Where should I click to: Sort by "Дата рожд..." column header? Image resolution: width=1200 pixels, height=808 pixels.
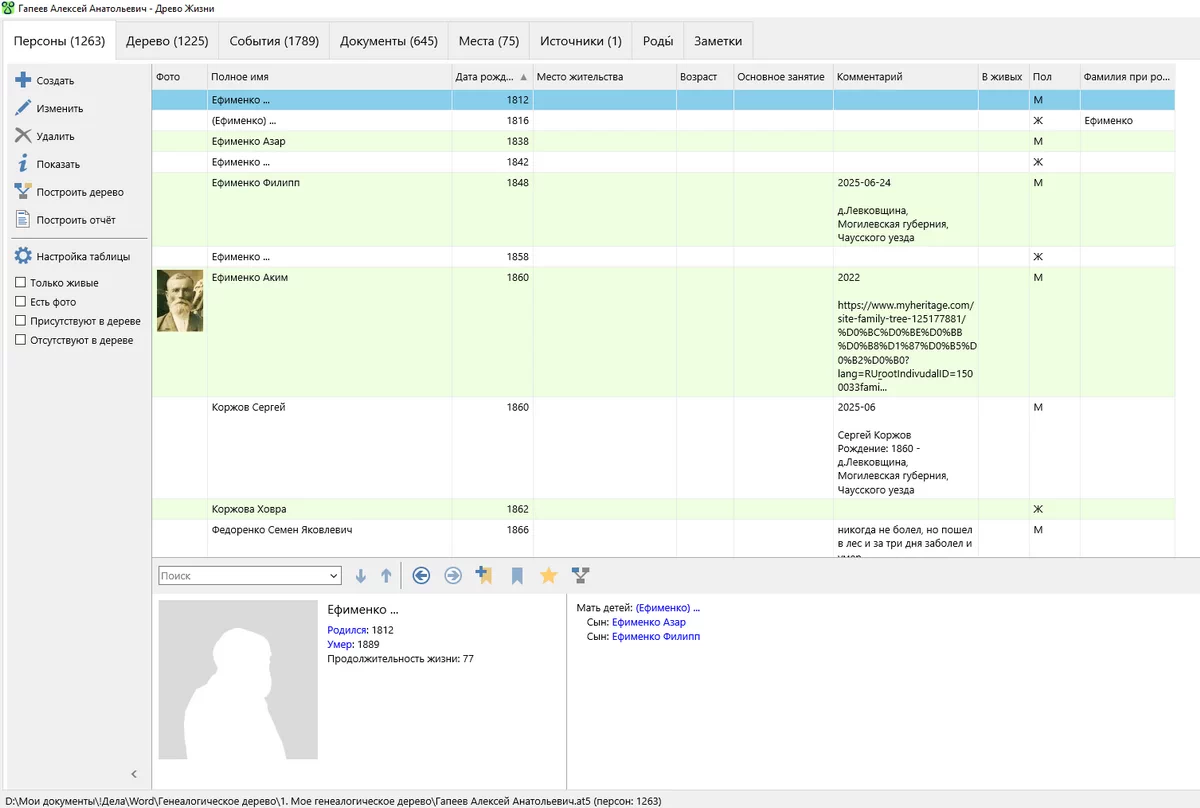coord(491,77)
